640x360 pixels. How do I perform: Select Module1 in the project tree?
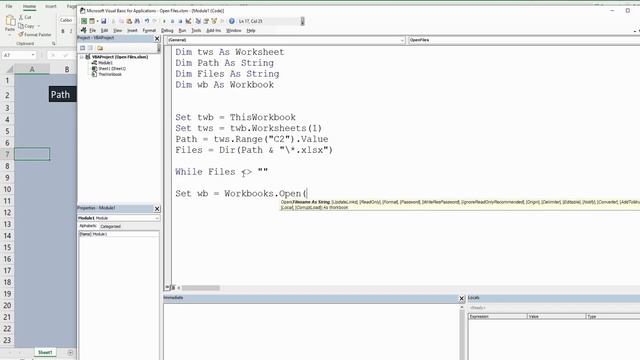pos(105,63)
